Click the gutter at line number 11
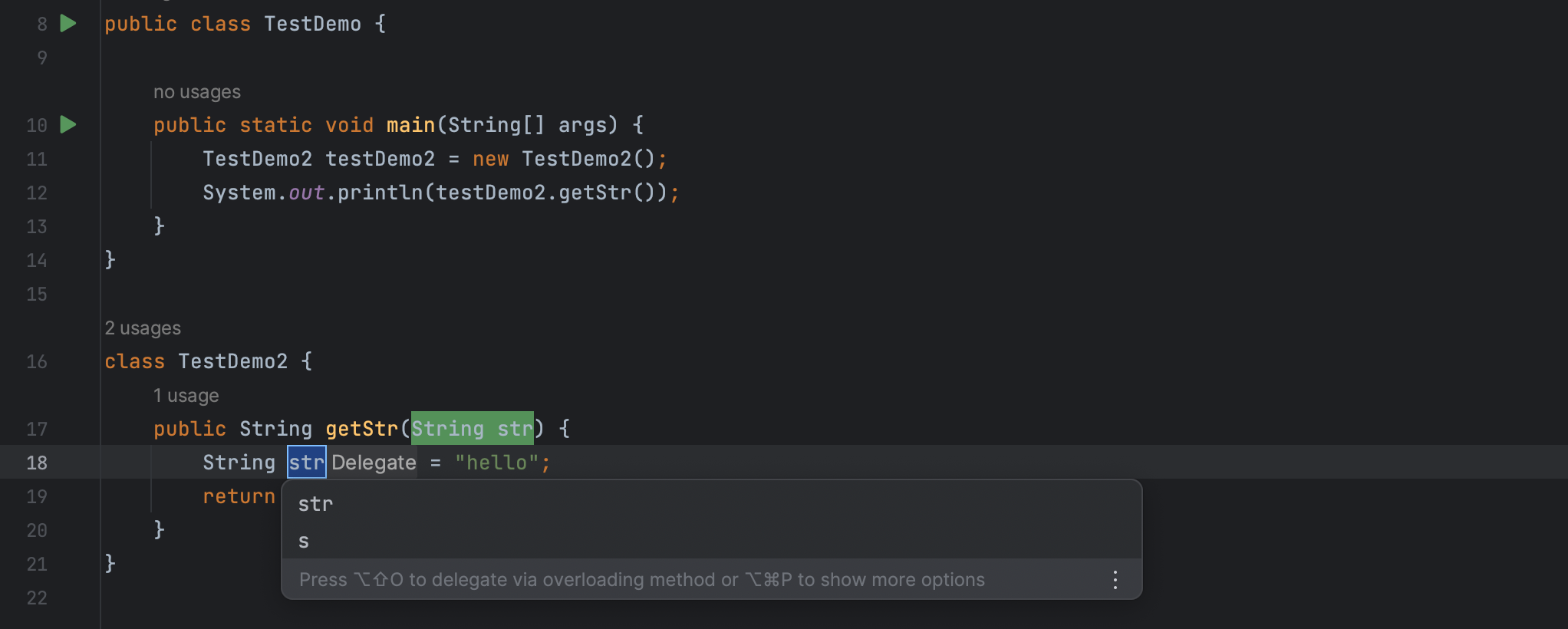Viewport: 1568px width, 629px height. click(37, 159)
